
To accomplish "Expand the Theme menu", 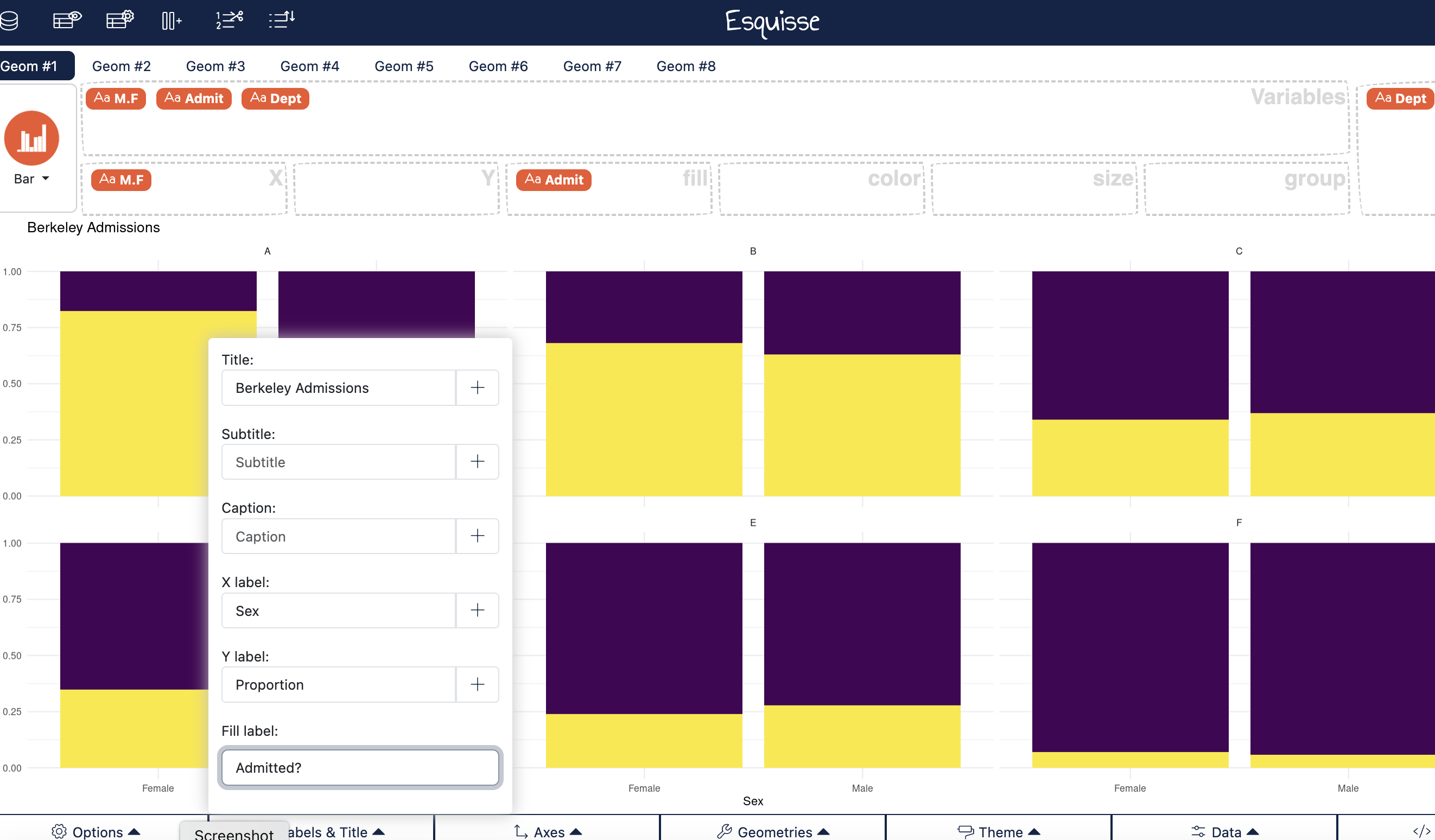I will 999,831.
